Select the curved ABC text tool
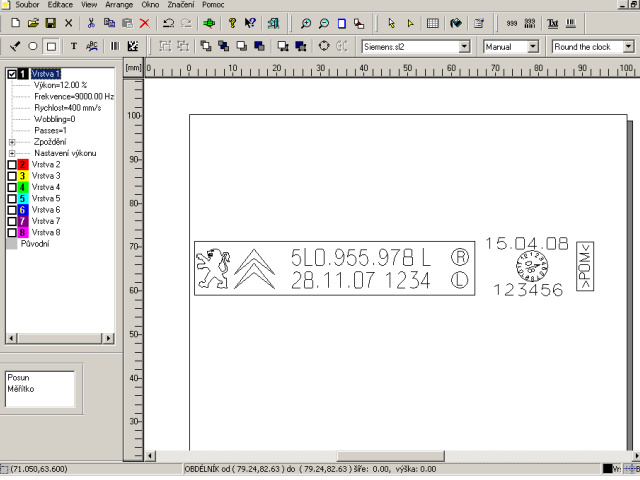 [92, 46]
